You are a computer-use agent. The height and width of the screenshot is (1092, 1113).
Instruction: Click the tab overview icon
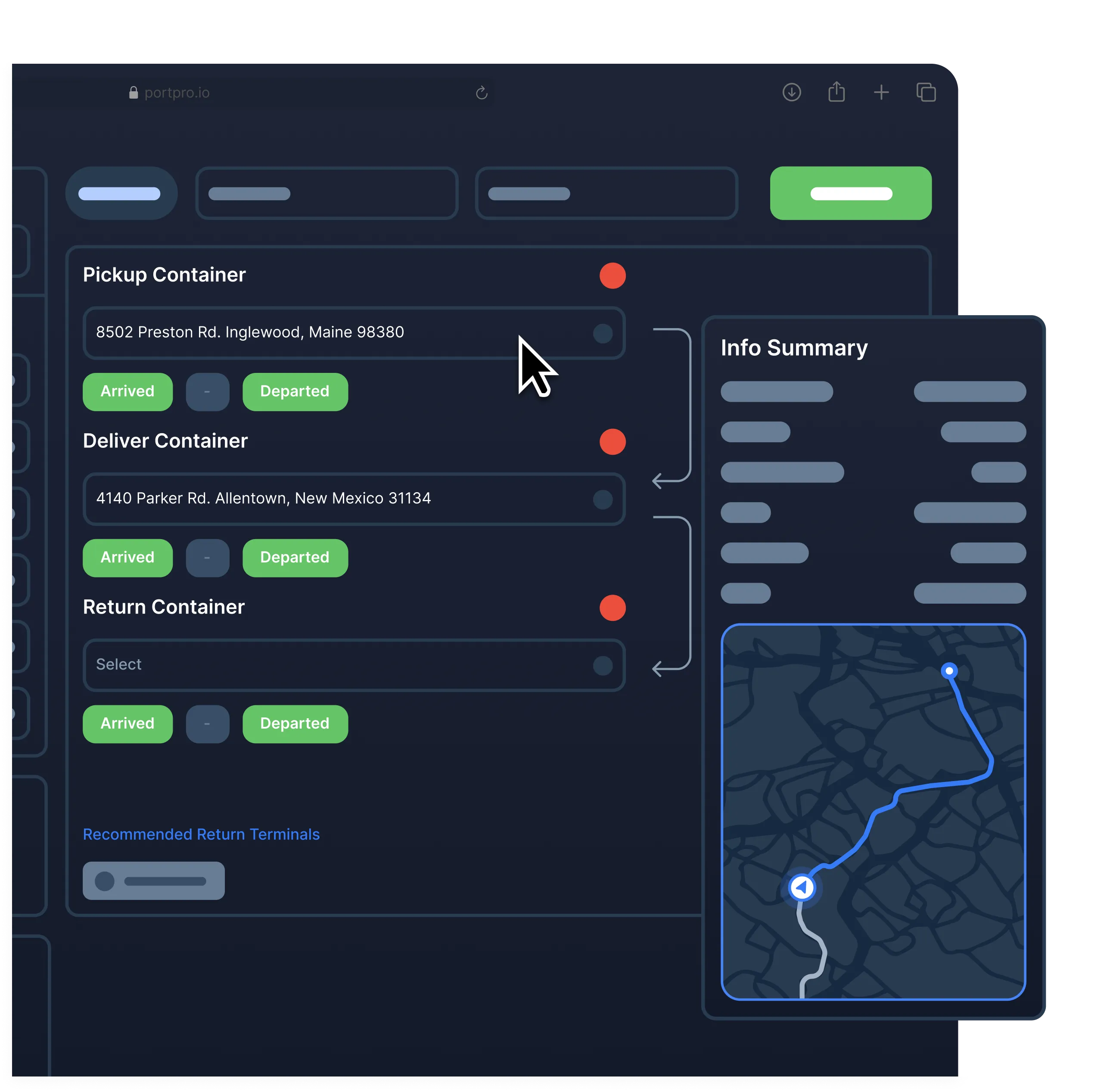click(926, 92)
